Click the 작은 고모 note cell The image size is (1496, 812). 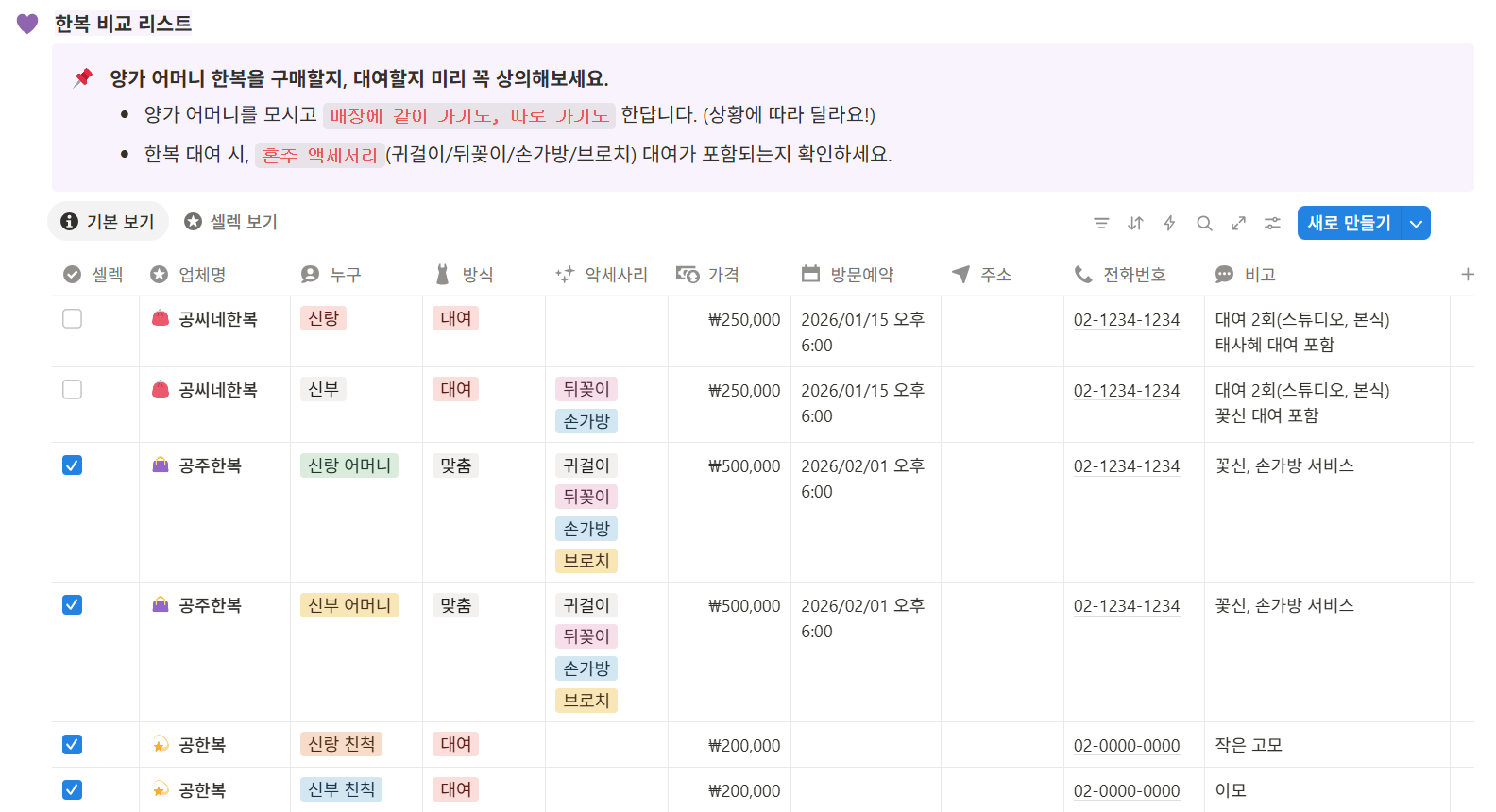click(1249, 745)
